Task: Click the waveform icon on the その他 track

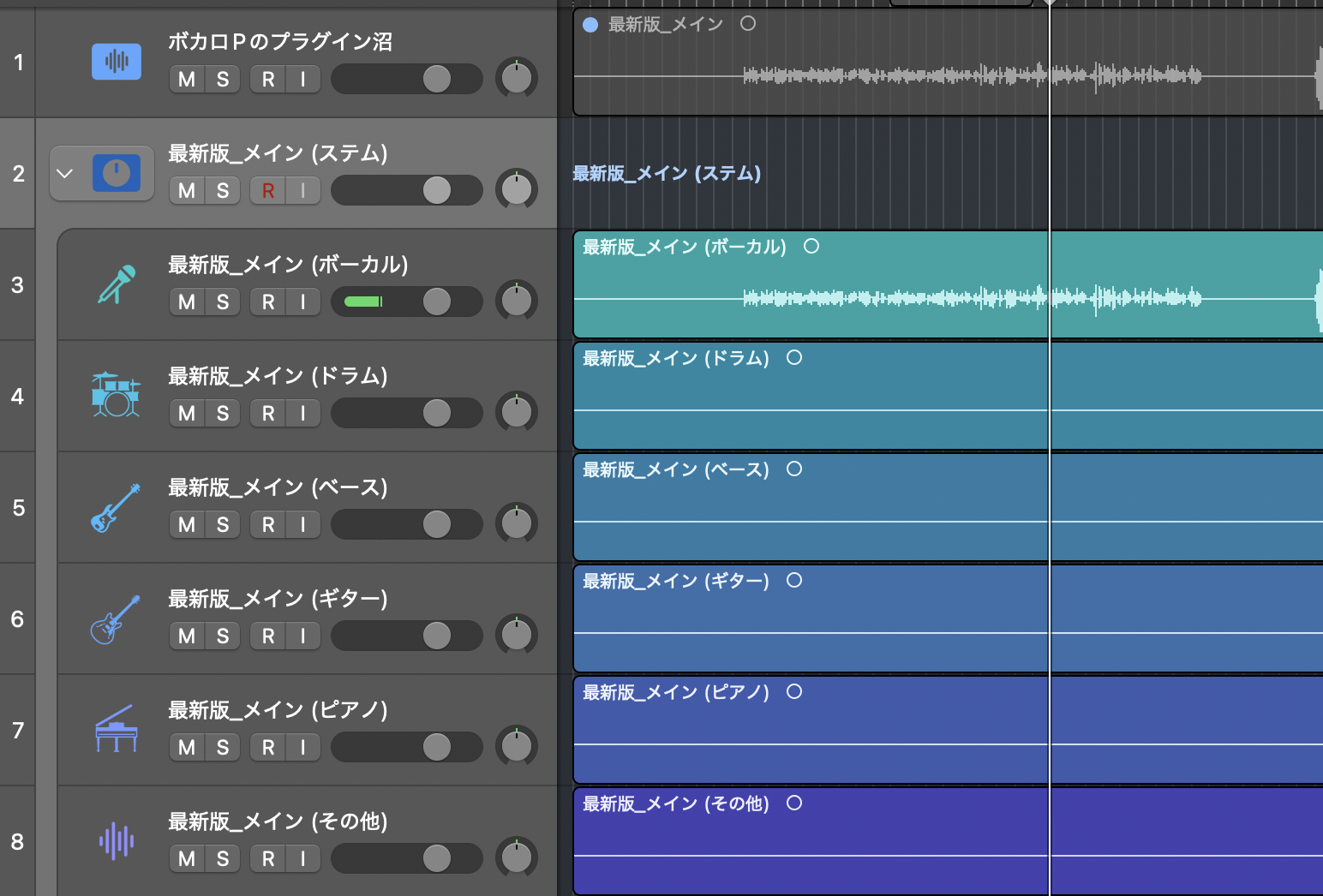Action: pos(117,840)
